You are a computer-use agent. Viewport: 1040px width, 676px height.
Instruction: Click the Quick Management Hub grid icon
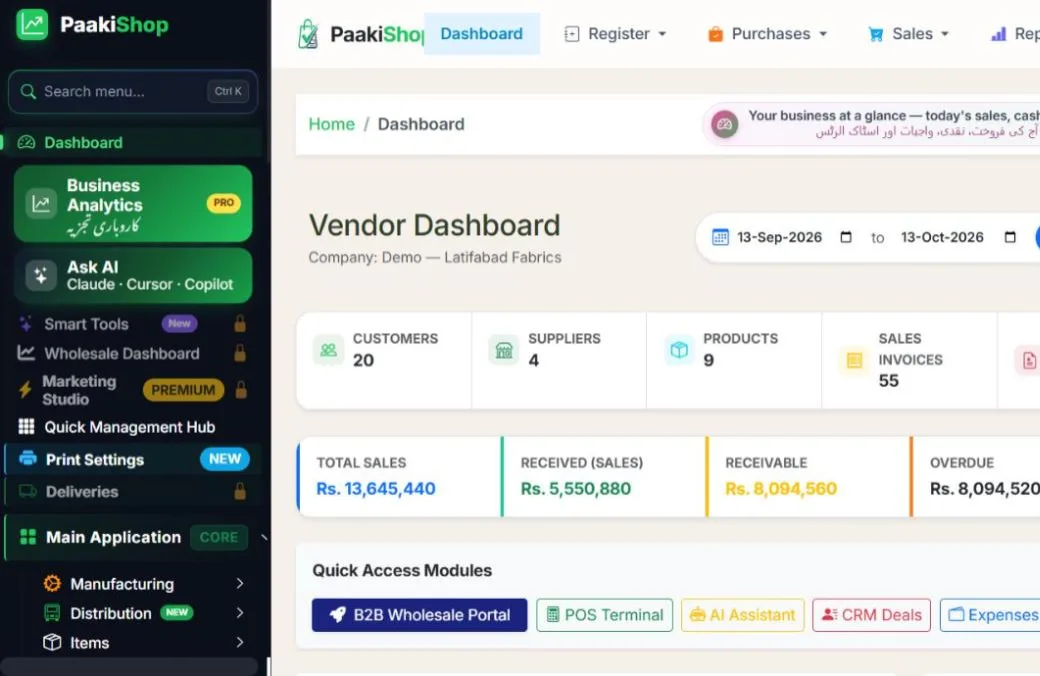point(27,427)
